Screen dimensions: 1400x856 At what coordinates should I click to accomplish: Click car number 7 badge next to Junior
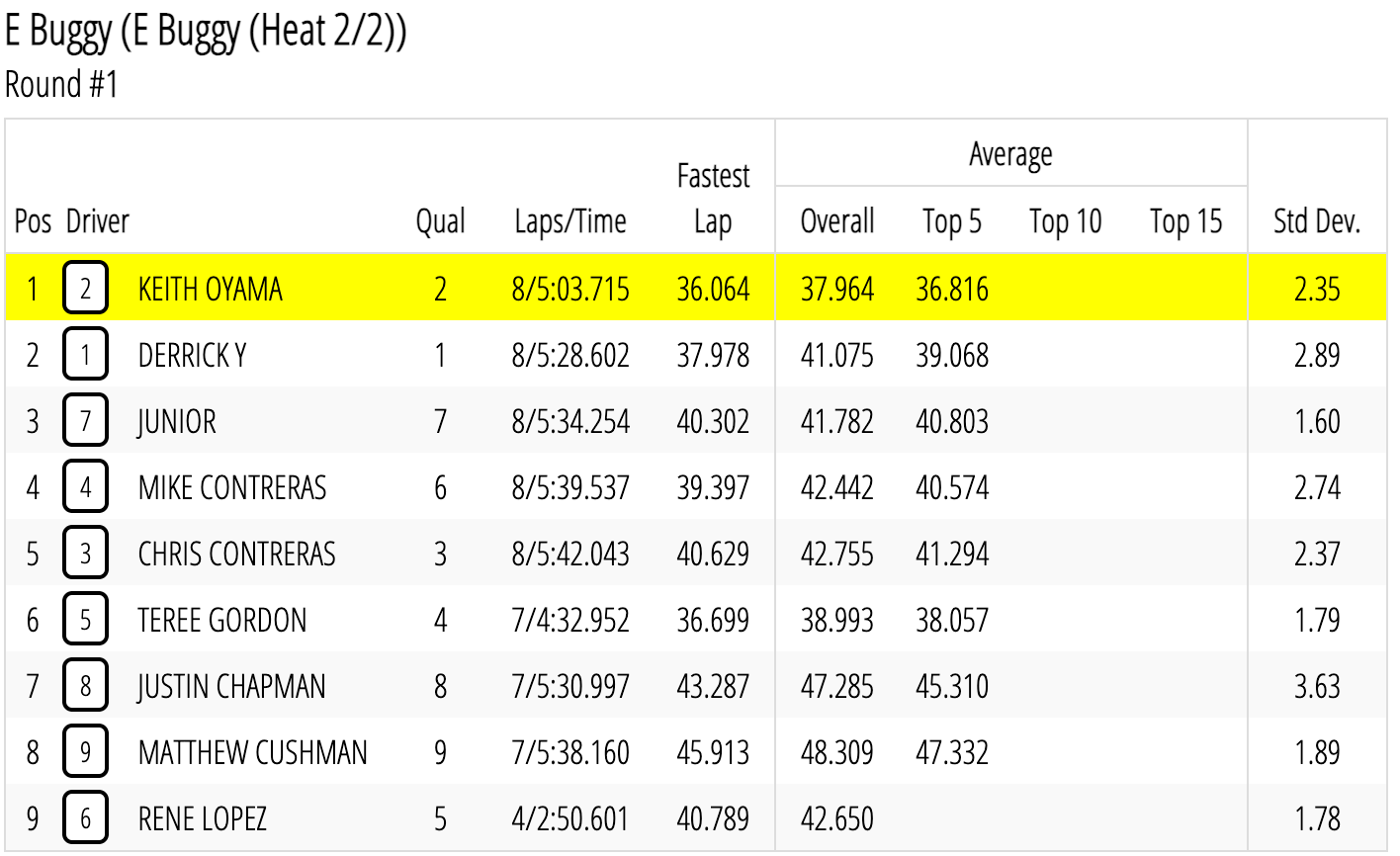(x=85, y=421)
